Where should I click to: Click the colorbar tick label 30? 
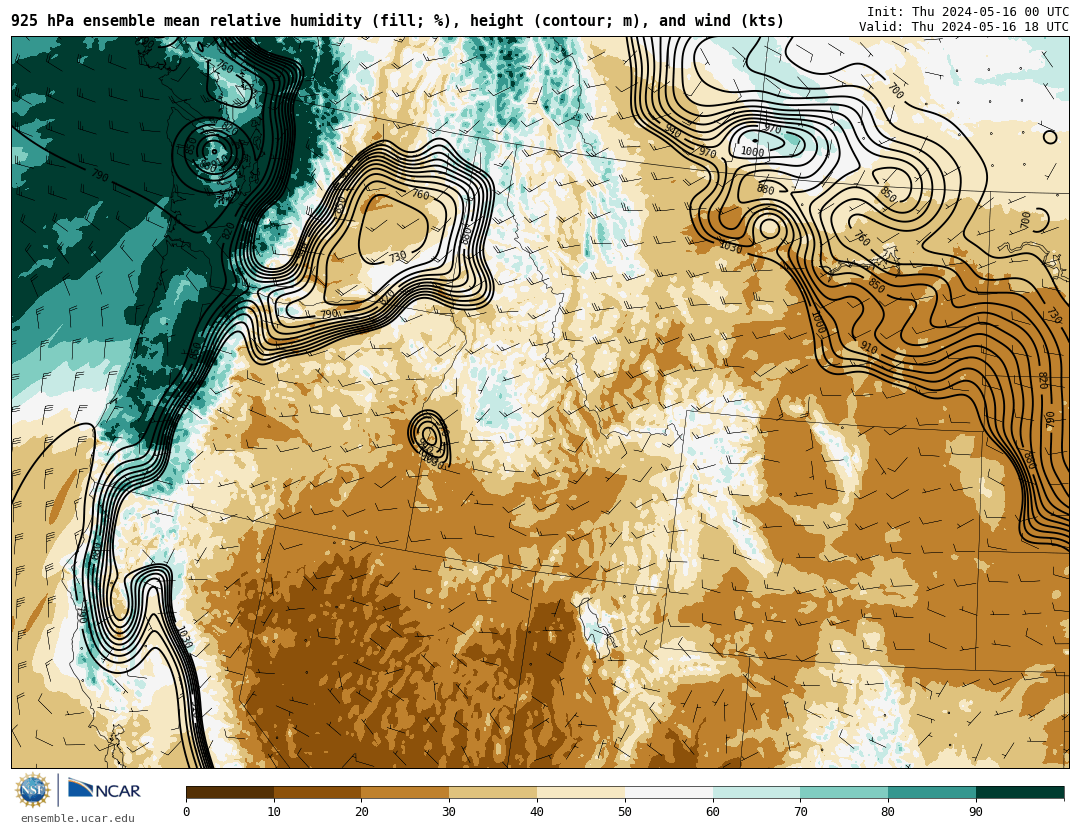coord(449,812)
